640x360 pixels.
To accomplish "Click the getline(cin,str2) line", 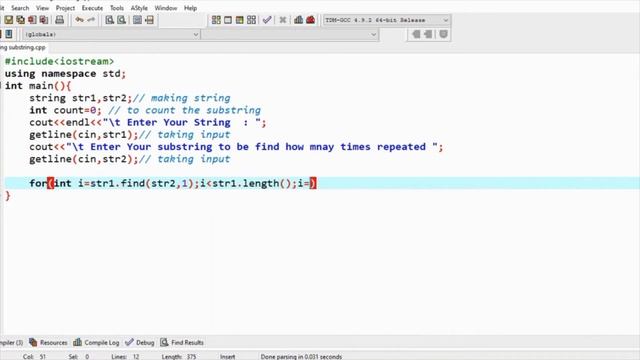I will point(129,159).
